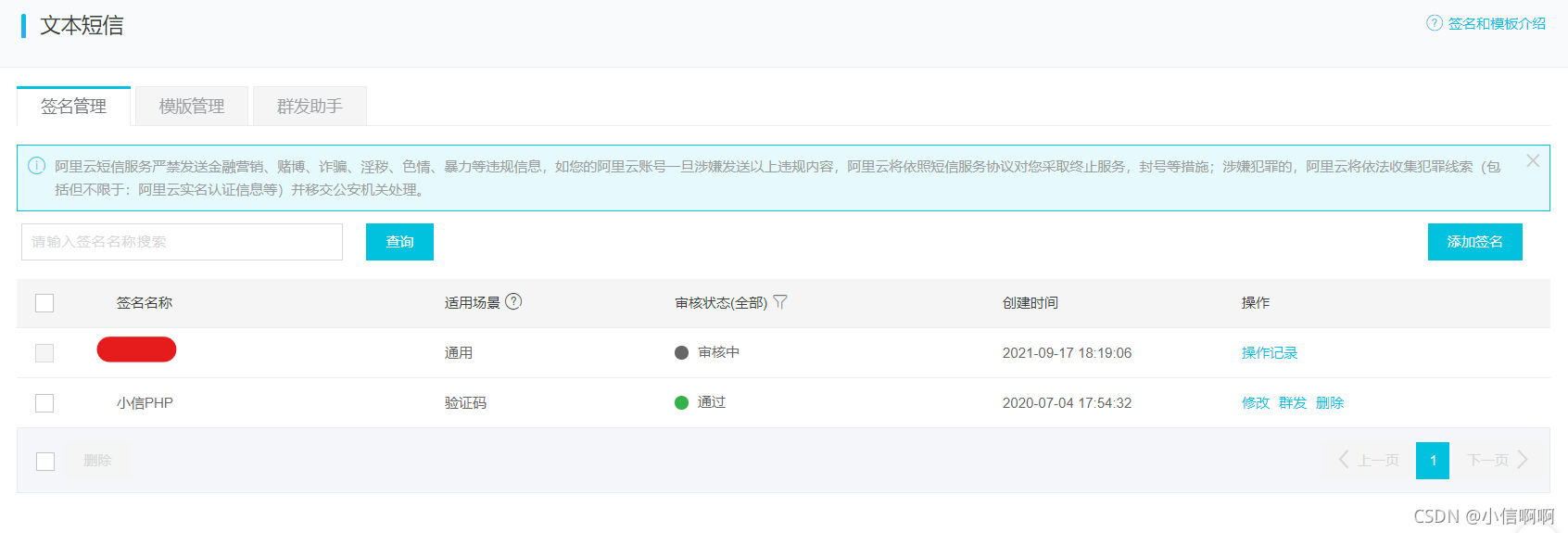This screenshot has height=533, width=1568.
Task: Click 群发 for the 小信PHP signature
Action: click(1293, 403)
